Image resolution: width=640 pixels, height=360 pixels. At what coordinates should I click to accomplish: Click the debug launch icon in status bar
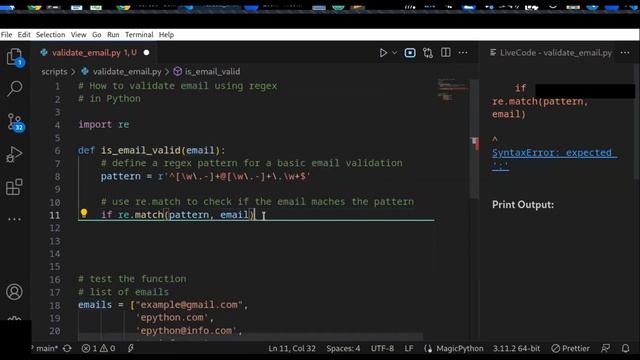131,349
